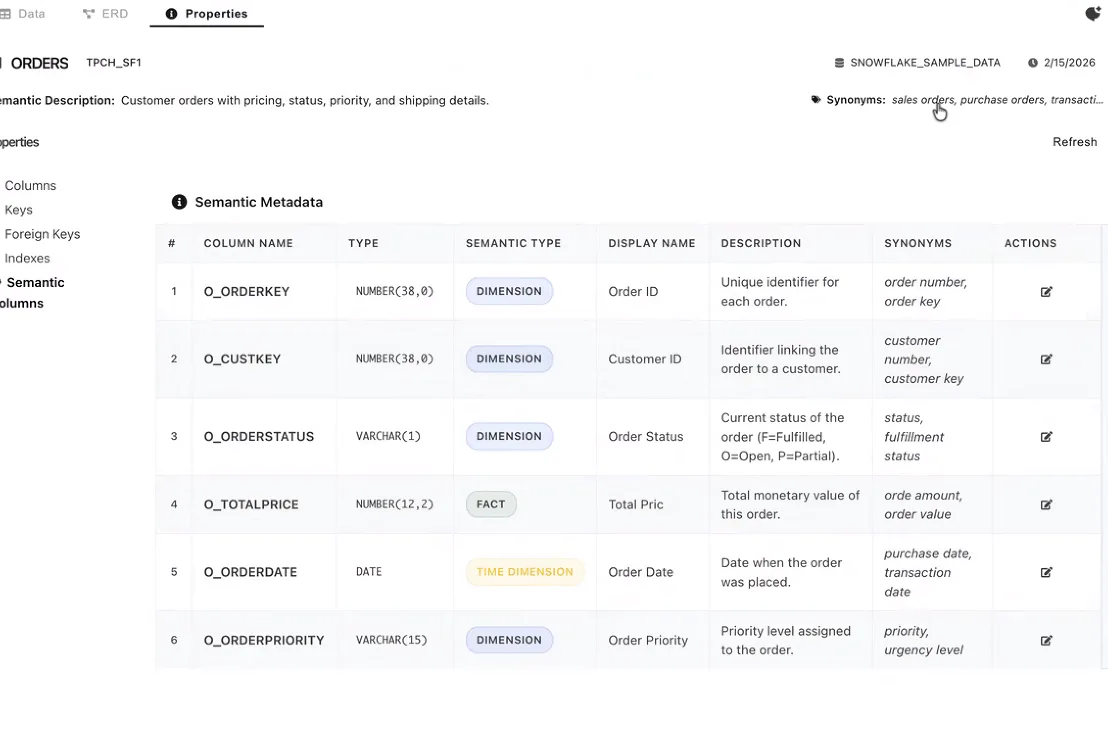Switch to the Data tab
The height and width of the screenshot is (739, 1108).
23,14
